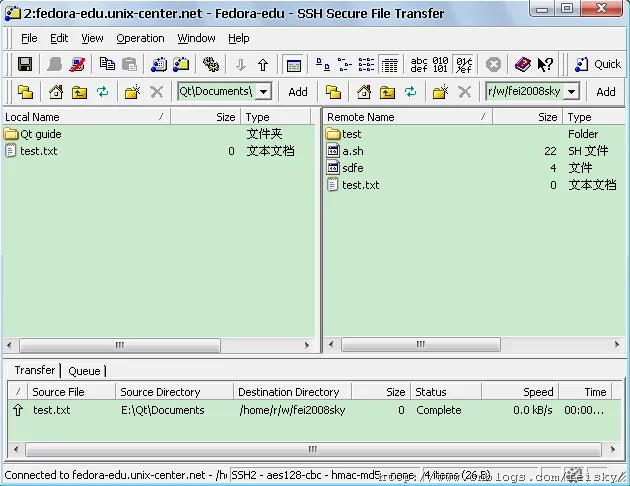630x486 pixels.
Task: Sort local pane by Size column
Action: [x=205, y=117]
